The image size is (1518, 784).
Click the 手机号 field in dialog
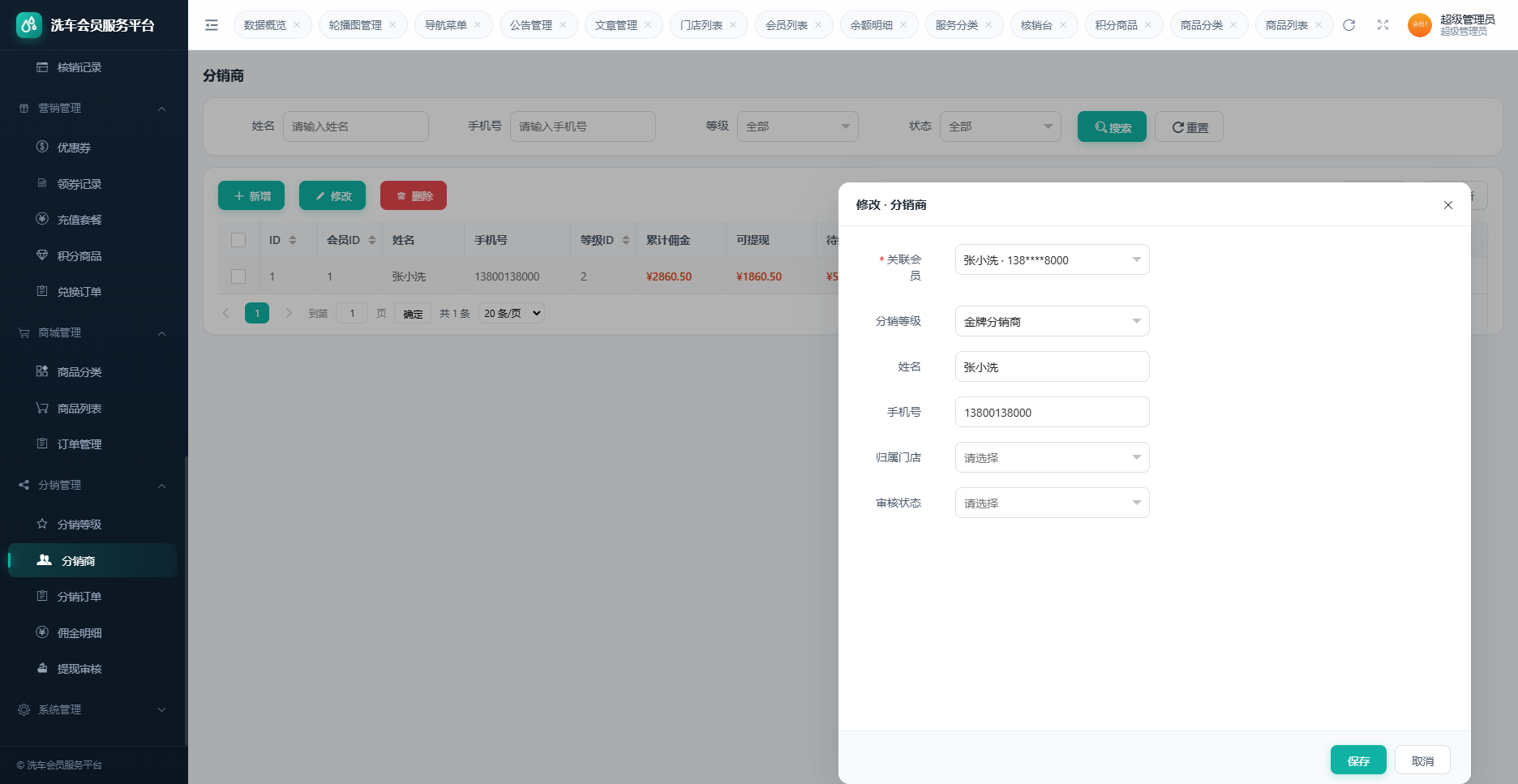[x=1052, y=412]
